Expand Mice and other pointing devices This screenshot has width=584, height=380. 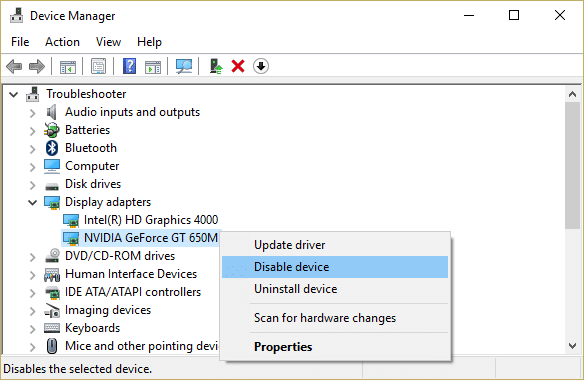[x=33, y=347]
